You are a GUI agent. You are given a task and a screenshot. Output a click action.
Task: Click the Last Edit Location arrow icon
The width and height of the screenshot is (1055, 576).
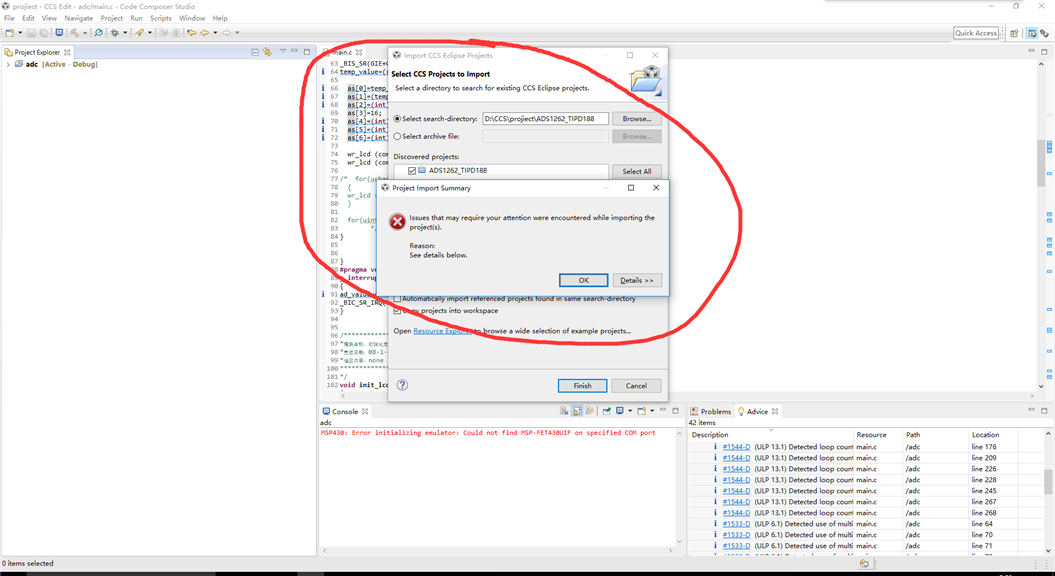(192, 32)
